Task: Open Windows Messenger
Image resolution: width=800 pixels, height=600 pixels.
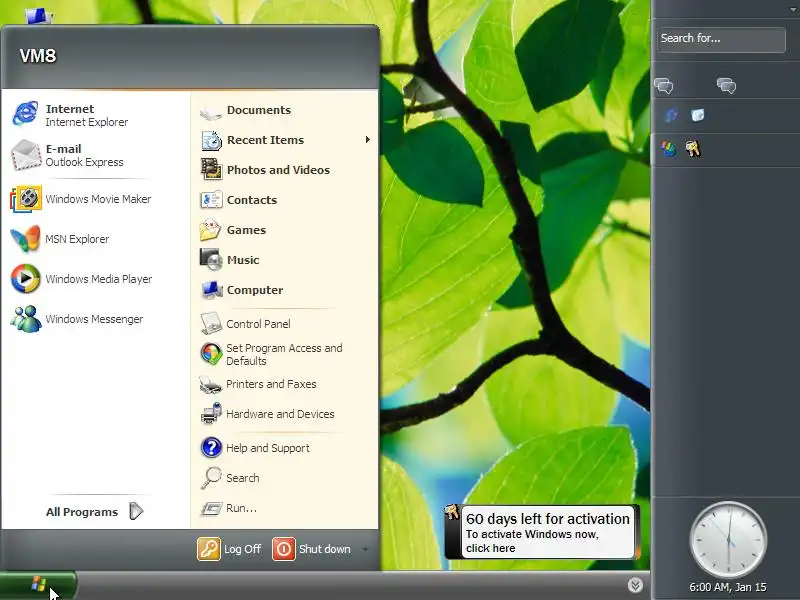Action: [x=78, y=319]
